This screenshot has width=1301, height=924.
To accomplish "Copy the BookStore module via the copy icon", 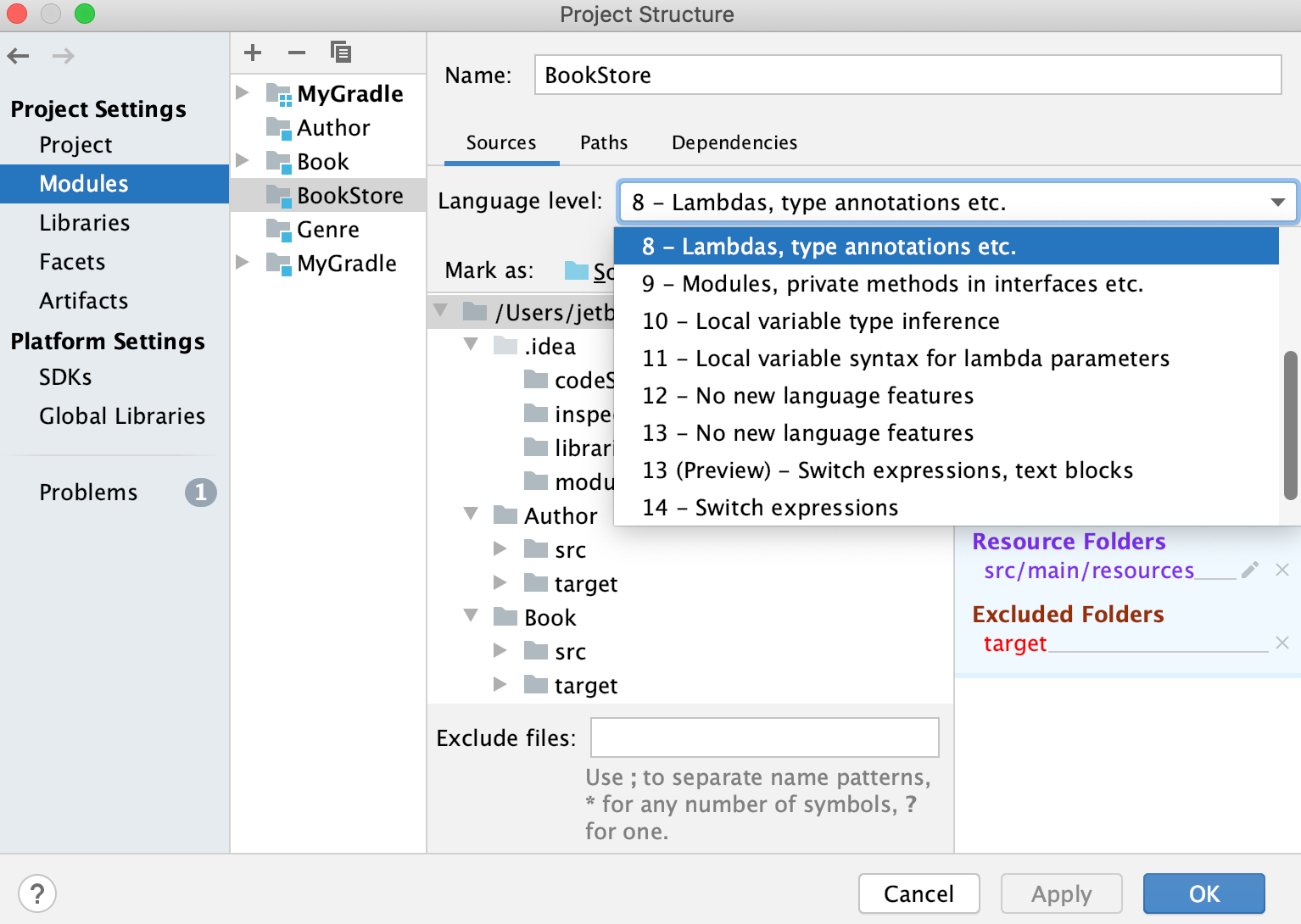I will (341, 53).
